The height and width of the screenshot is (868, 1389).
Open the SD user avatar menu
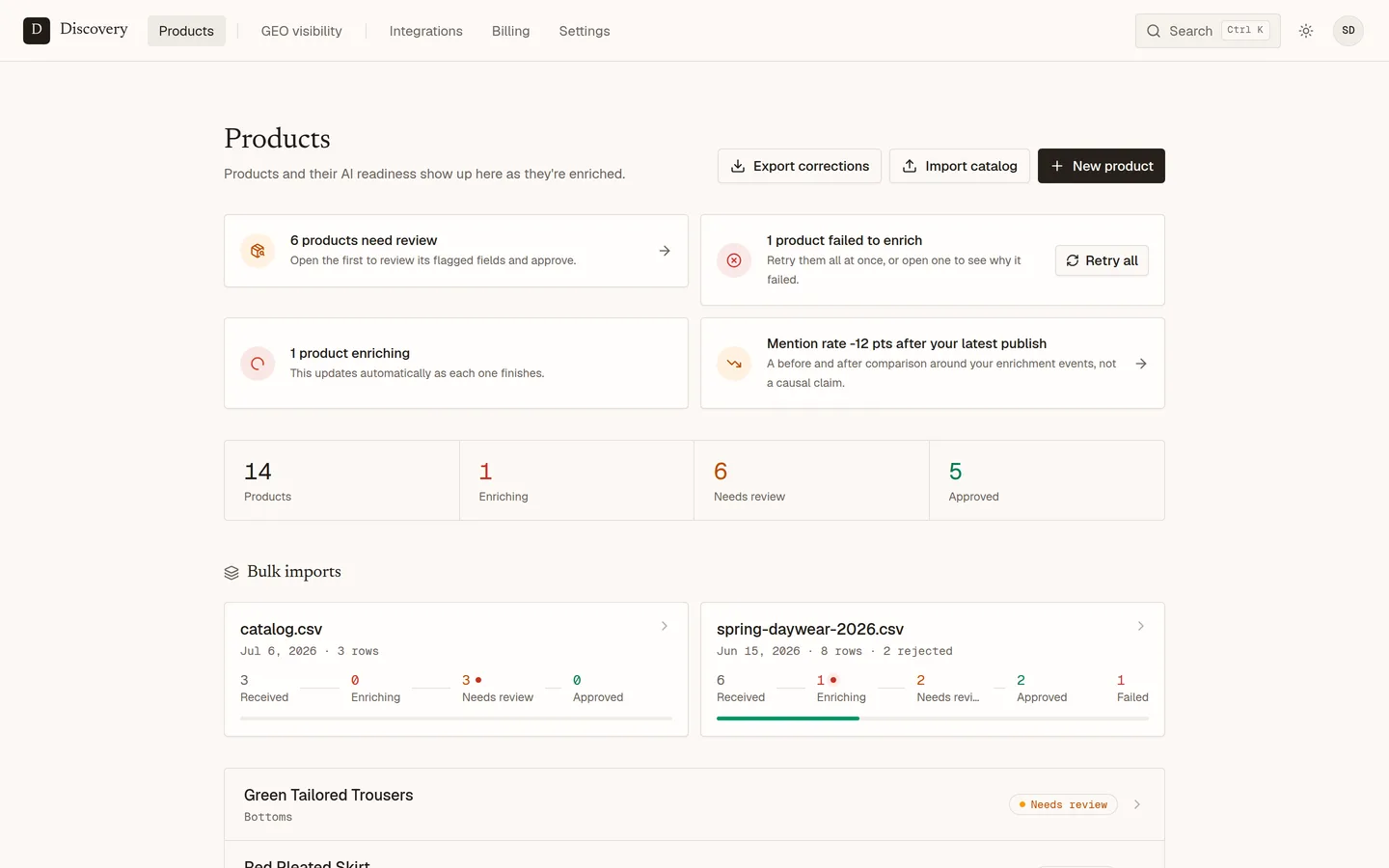(1348, 31)
